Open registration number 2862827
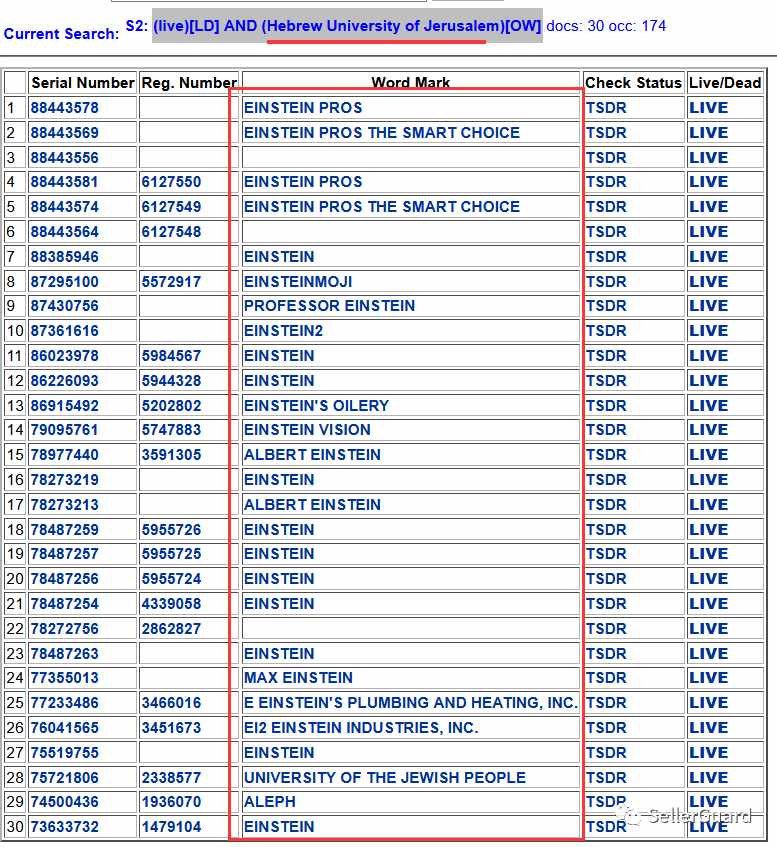The image size is (777, 847). point(171,629)
